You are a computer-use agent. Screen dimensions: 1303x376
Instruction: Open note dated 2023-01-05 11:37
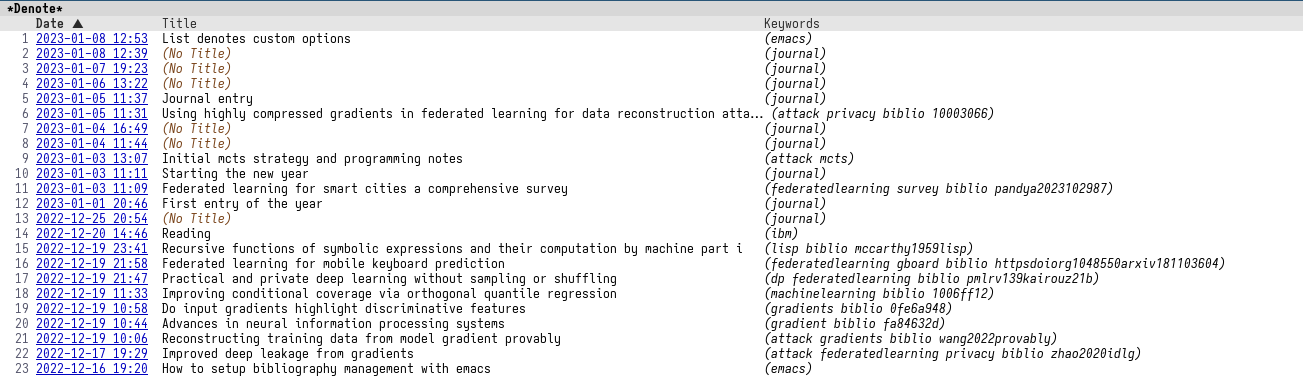click(92, 98)
